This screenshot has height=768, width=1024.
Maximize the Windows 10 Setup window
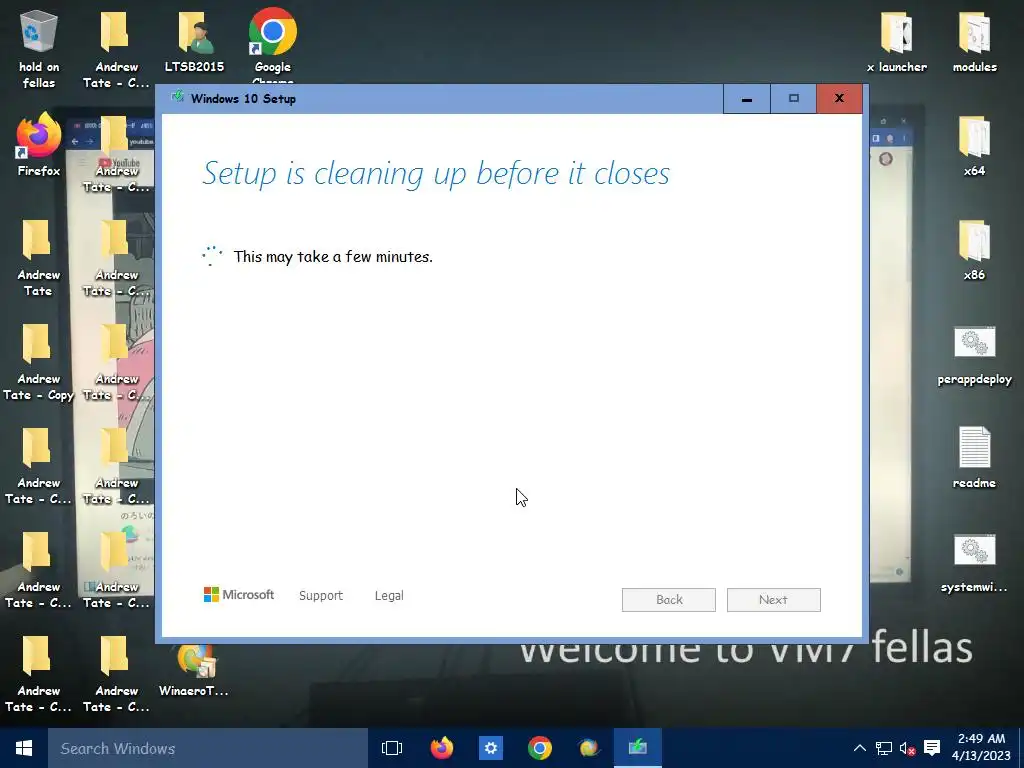tap(793, 99)
